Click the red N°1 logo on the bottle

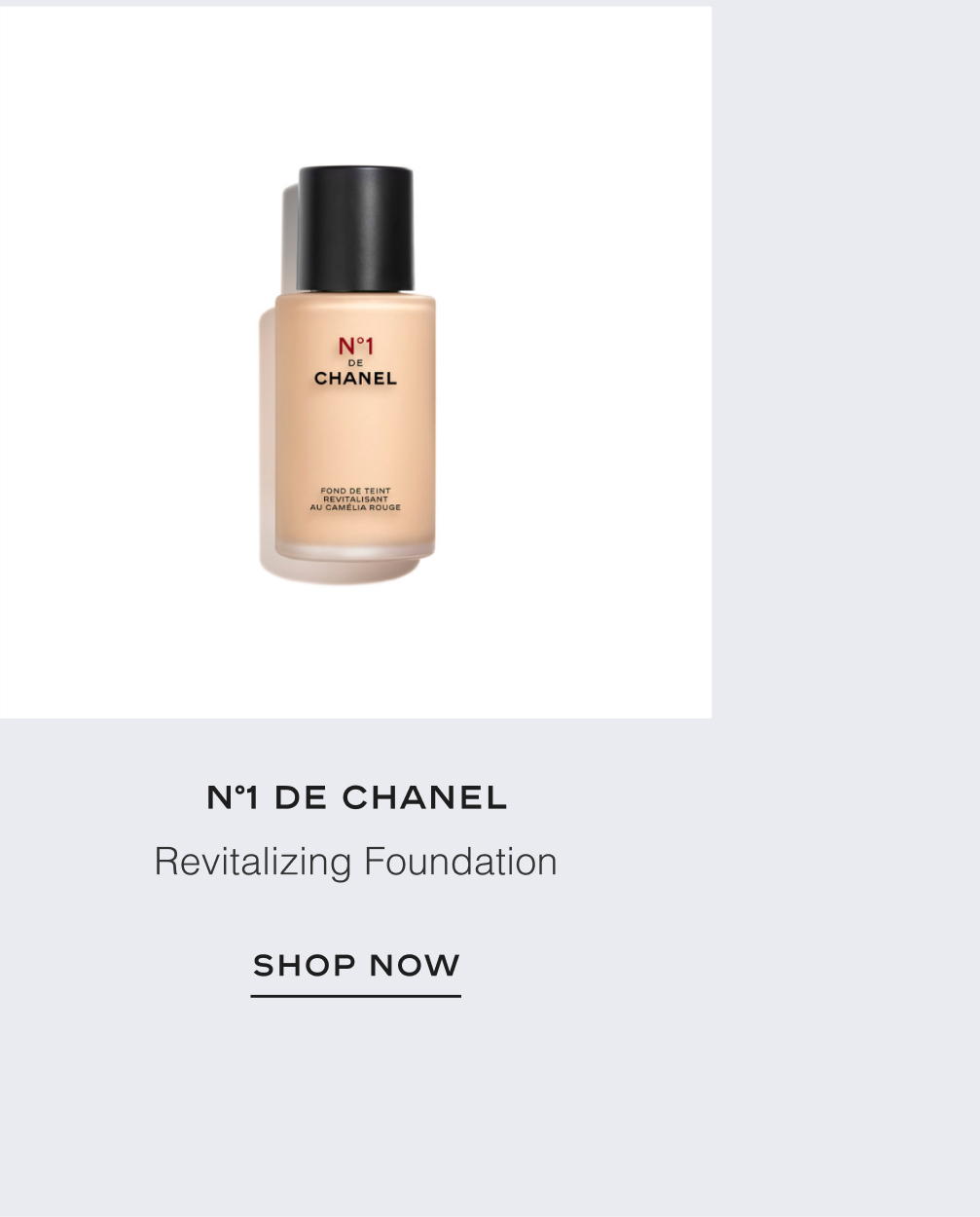click(356, 347)
